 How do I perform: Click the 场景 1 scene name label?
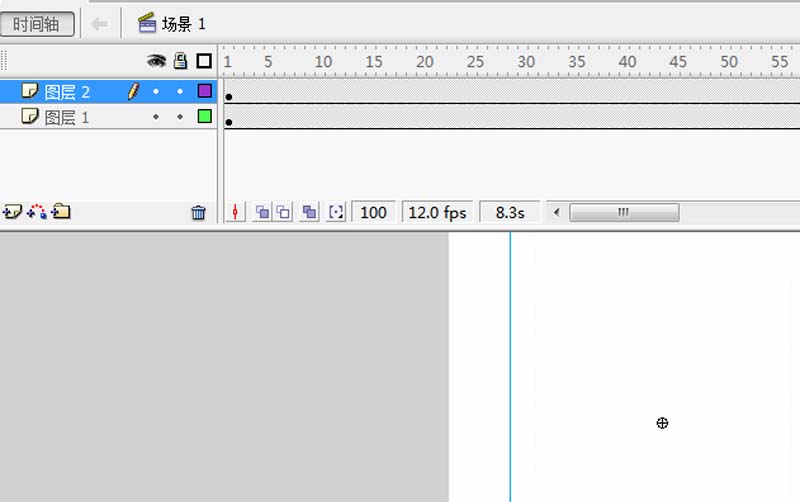[184, 24]
